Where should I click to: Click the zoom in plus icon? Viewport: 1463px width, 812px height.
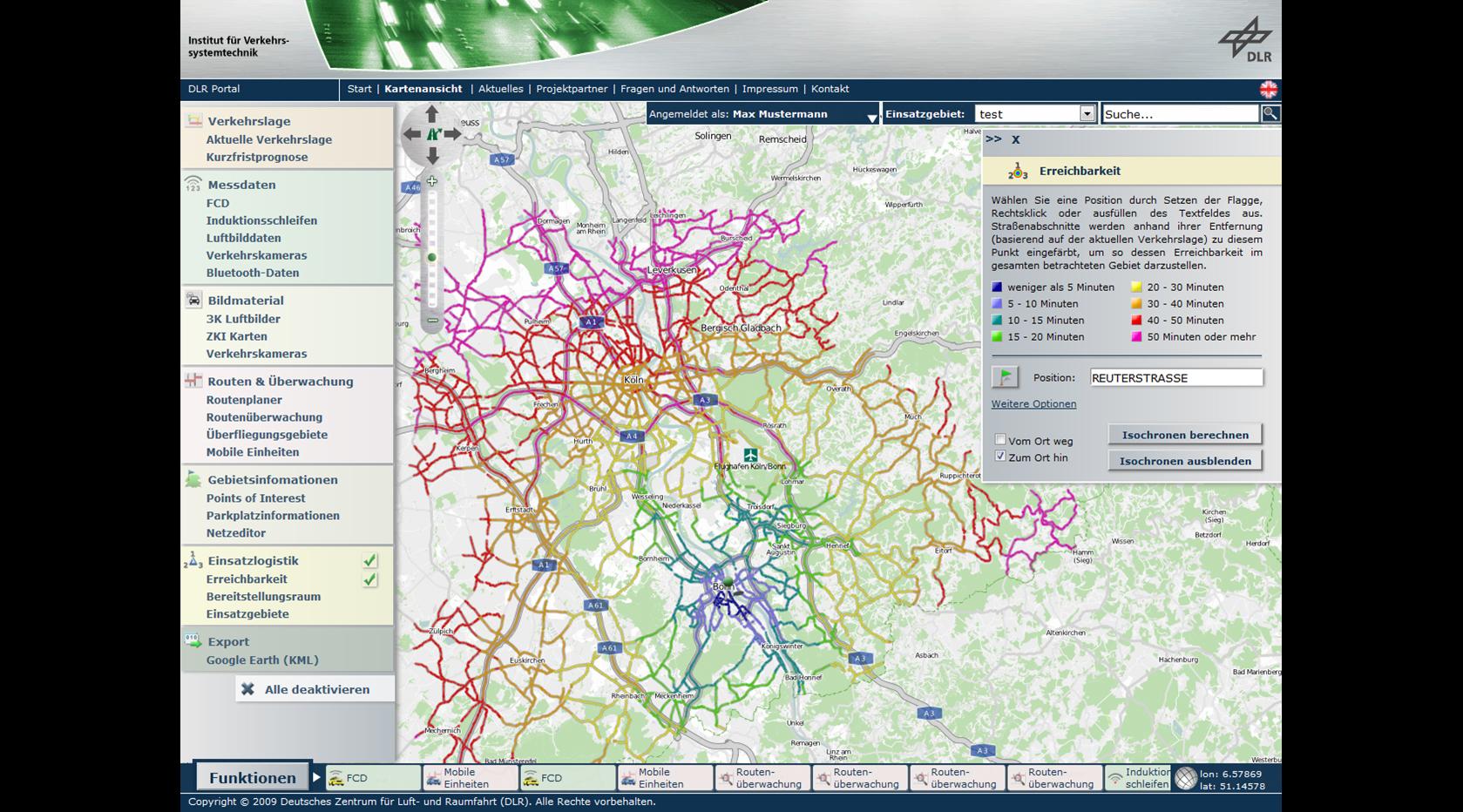tap(432, 181)
